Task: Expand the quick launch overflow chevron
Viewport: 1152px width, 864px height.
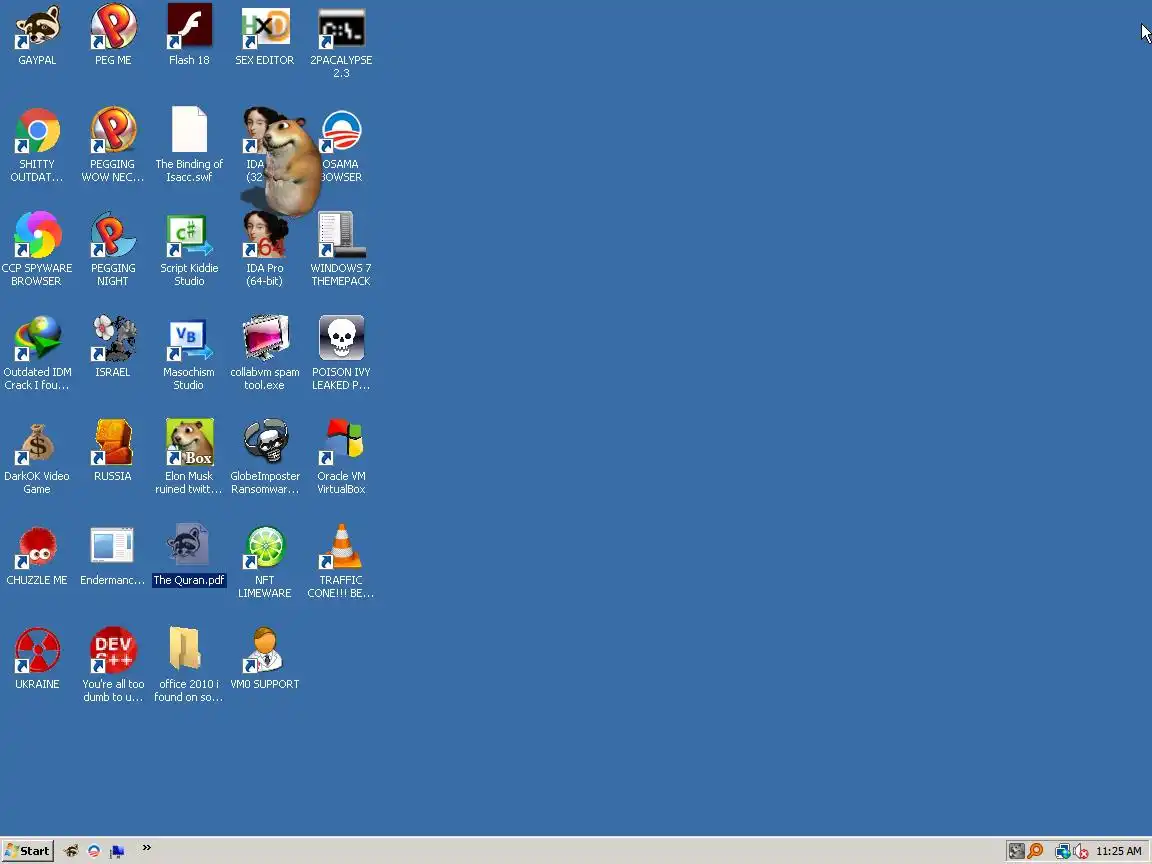Action: point(146,848)
